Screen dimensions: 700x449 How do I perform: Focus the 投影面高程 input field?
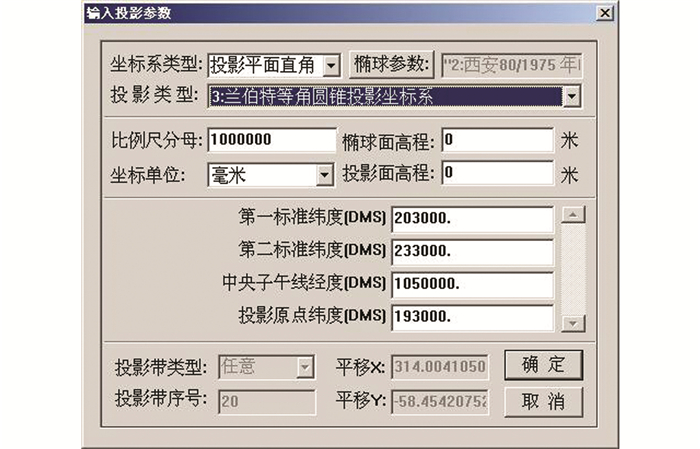pos(496,173)
